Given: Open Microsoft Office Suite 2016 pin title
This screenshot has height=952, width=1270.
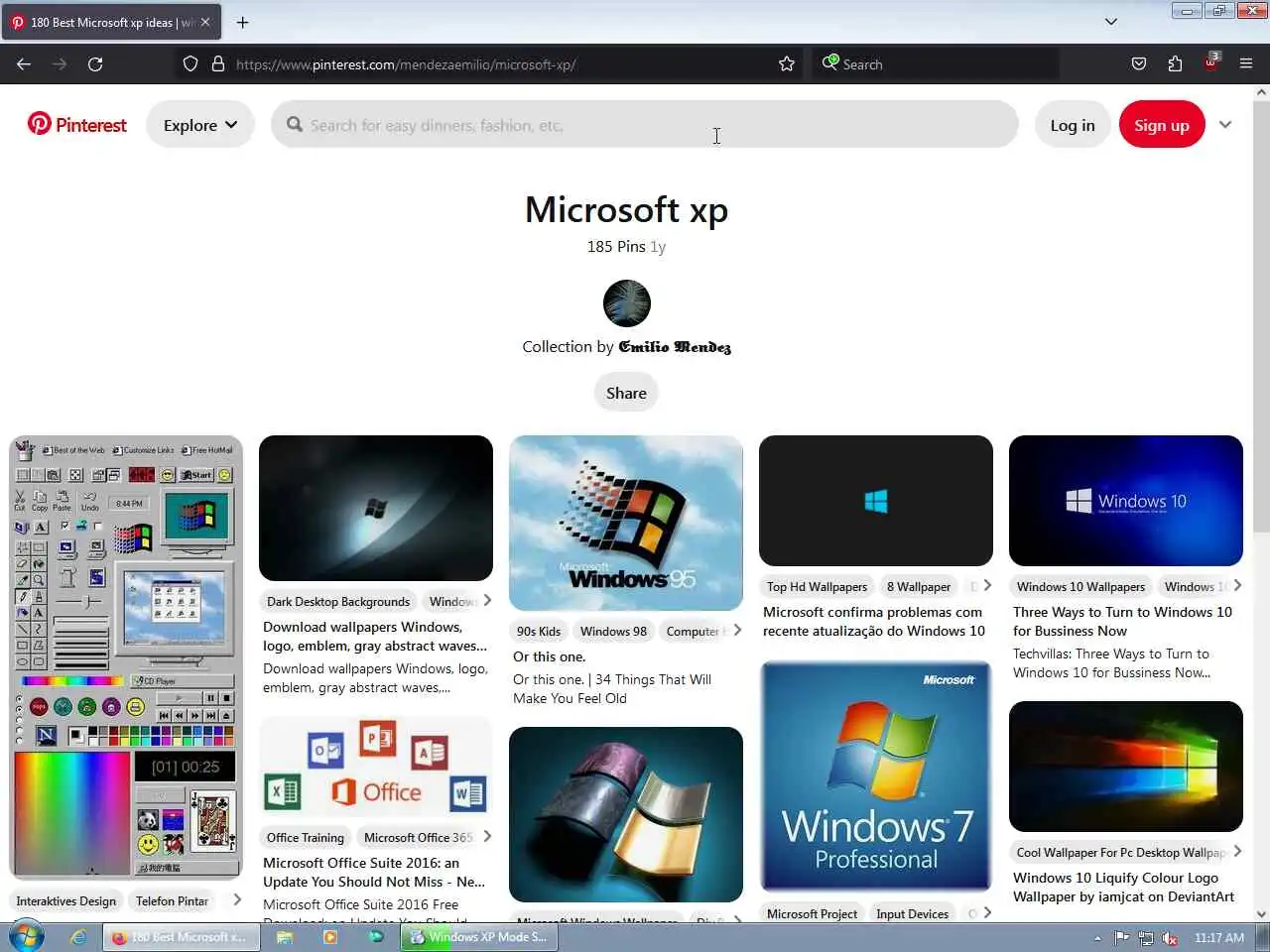Looking at the screenshot, I should click(374, 872).
